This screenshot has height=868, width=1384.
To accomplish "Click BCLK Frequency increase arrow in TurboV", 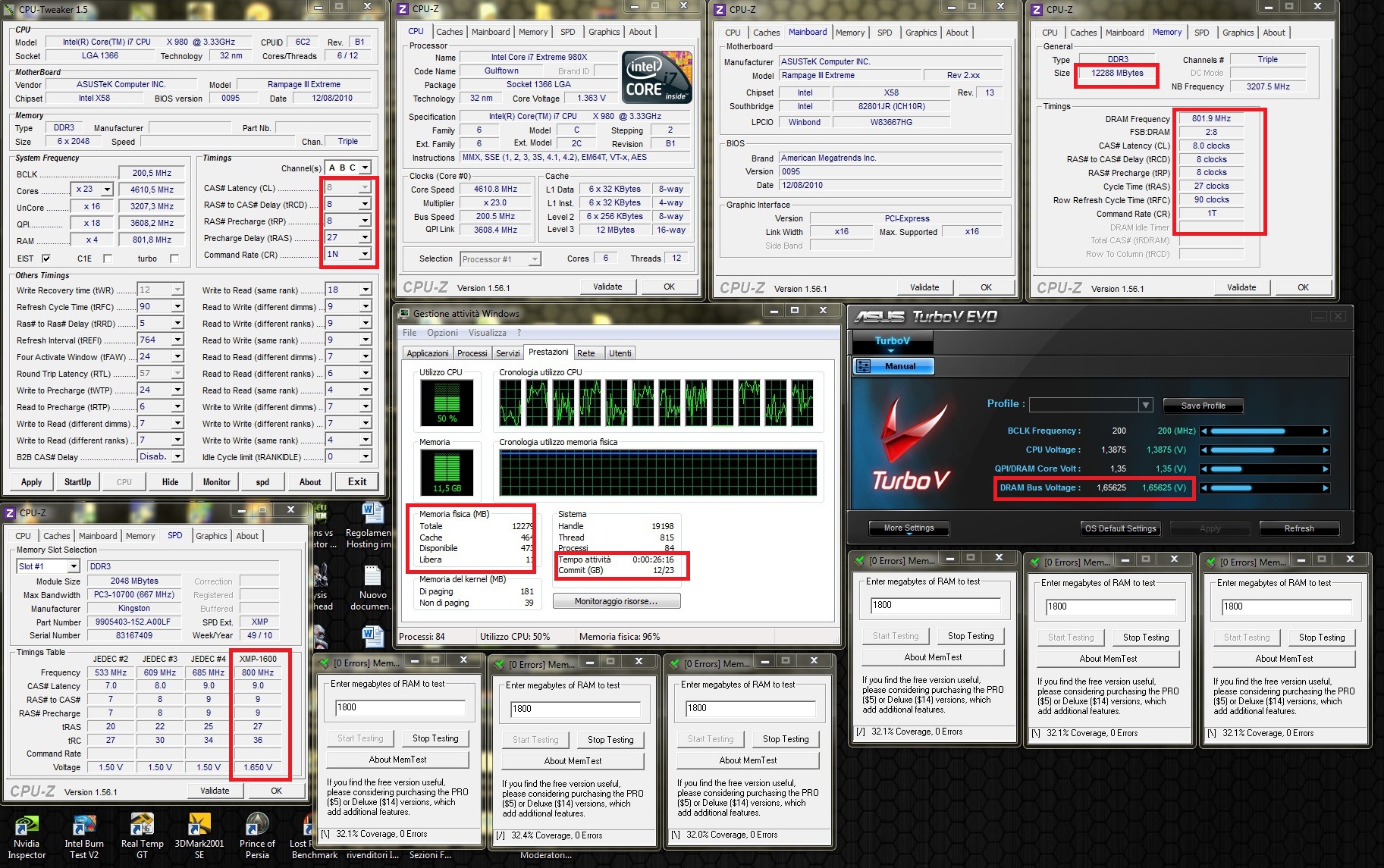I will [1326, 431].
